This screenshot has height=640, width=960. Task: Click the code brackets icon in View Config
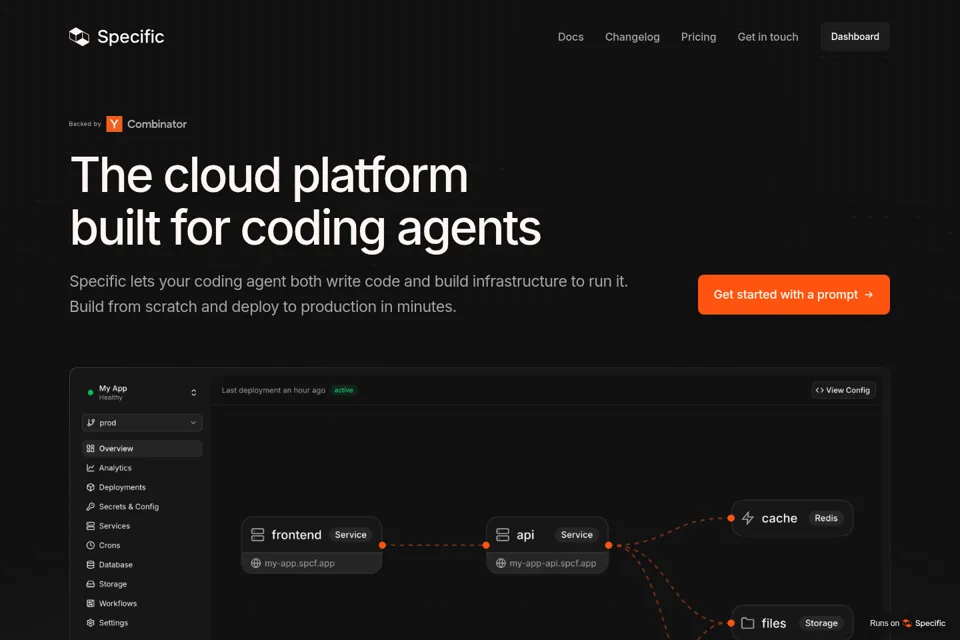pos(819,390)
